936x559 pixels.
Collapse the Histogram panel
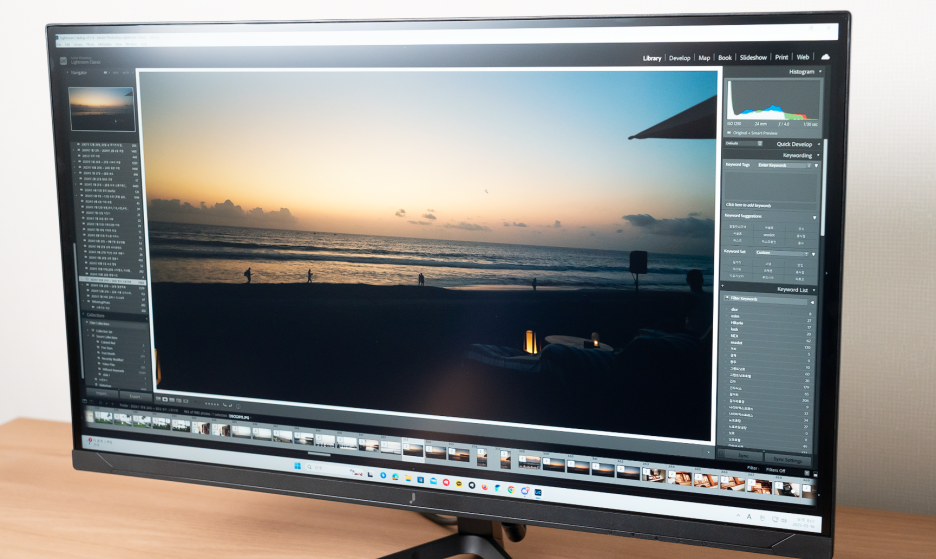pos(820,72)
